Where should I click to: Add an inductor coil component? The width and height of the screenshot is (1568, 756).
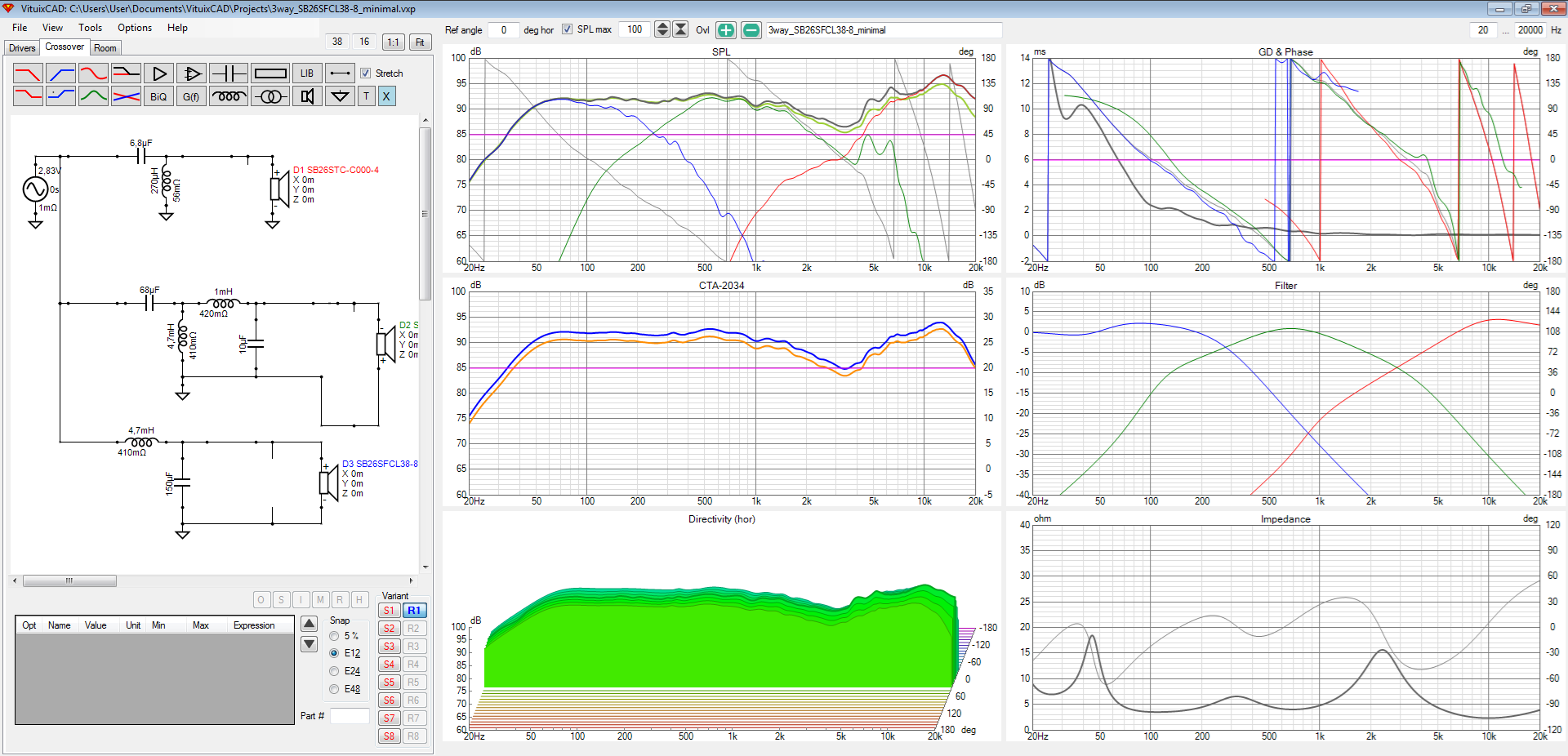click(x=229, y=96)
